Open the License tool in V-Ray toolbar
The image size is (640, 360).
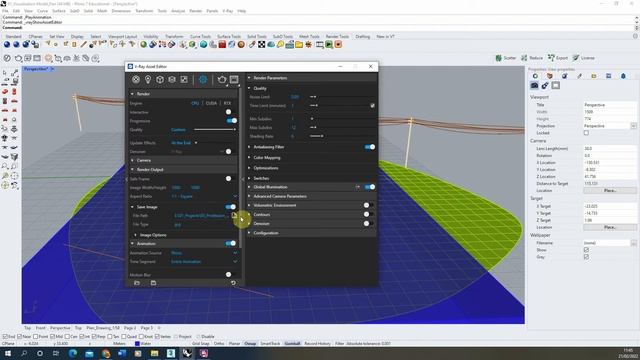pos(583,58)
